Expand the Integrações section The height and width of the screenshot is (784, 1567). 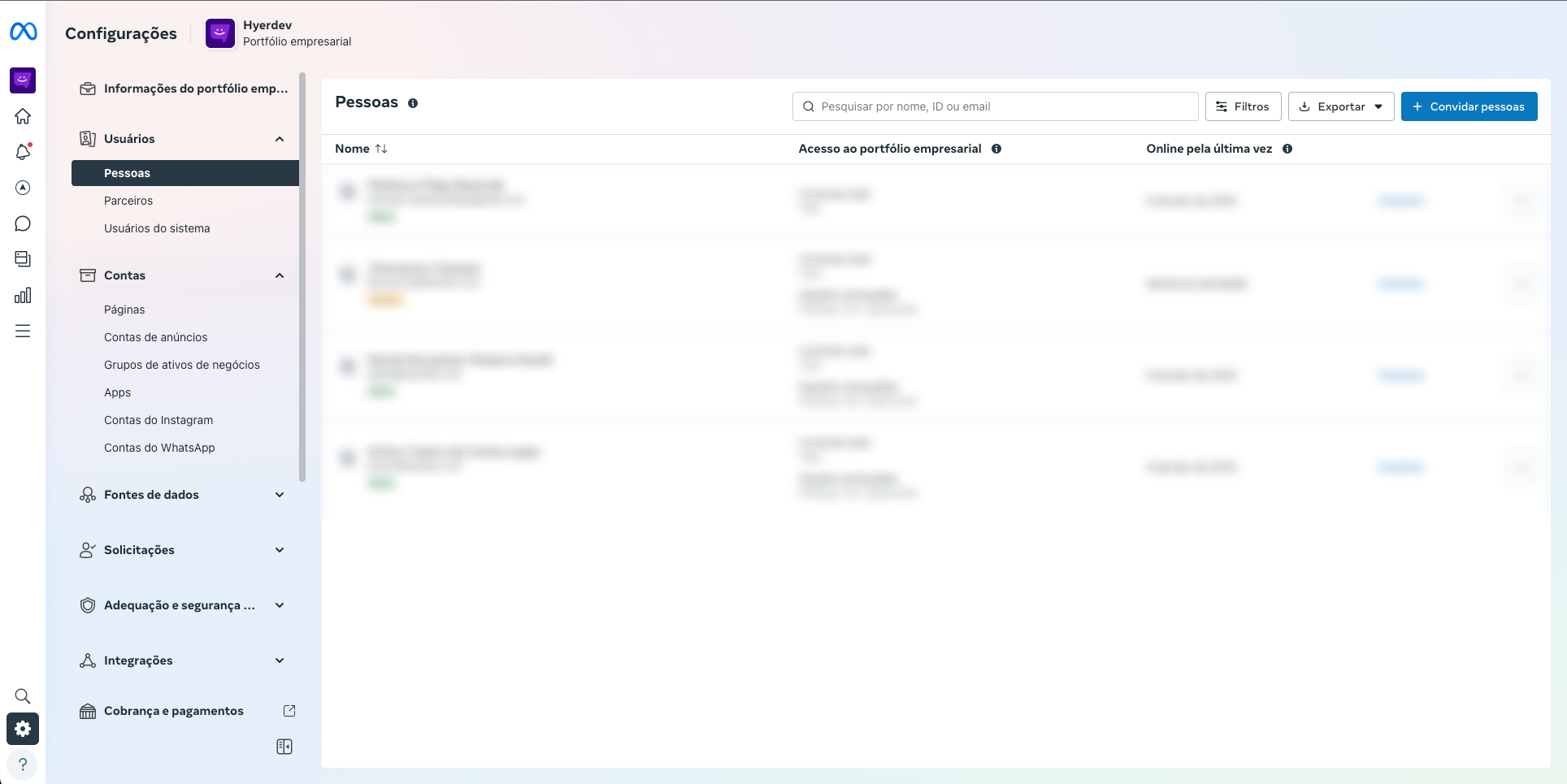(280, 661)
